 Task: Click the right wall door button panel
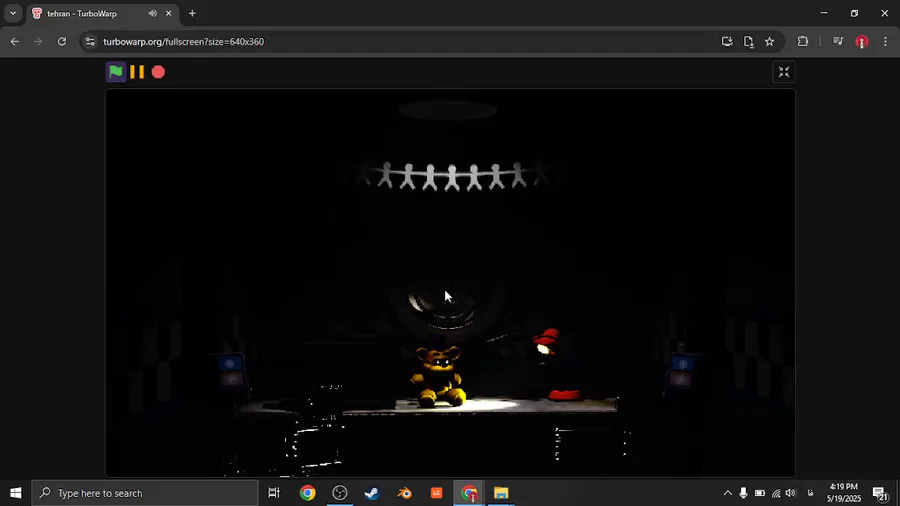[x=682, y=371]
